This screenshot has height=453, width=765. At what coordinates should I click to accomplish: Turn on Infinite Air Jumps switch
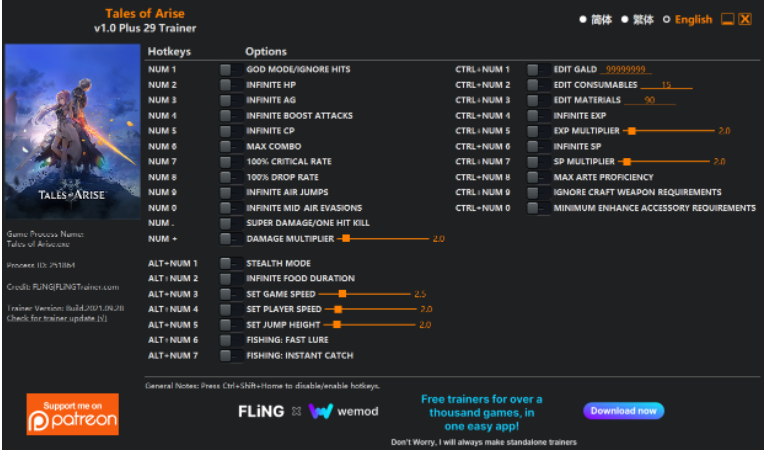coord(231,193)
